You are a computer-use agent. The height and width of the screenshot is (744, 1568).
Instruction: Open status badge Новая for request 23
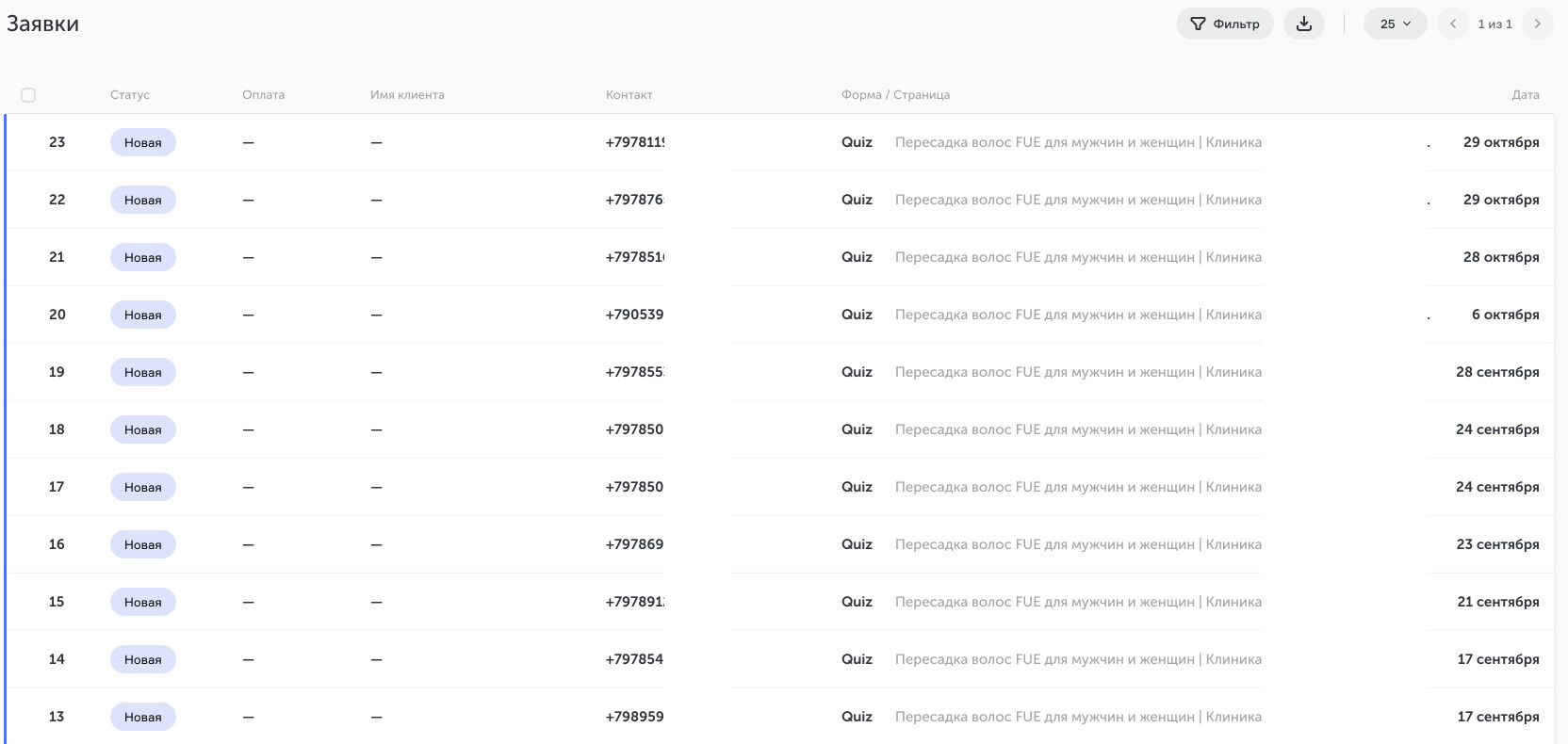coord(143,142)
